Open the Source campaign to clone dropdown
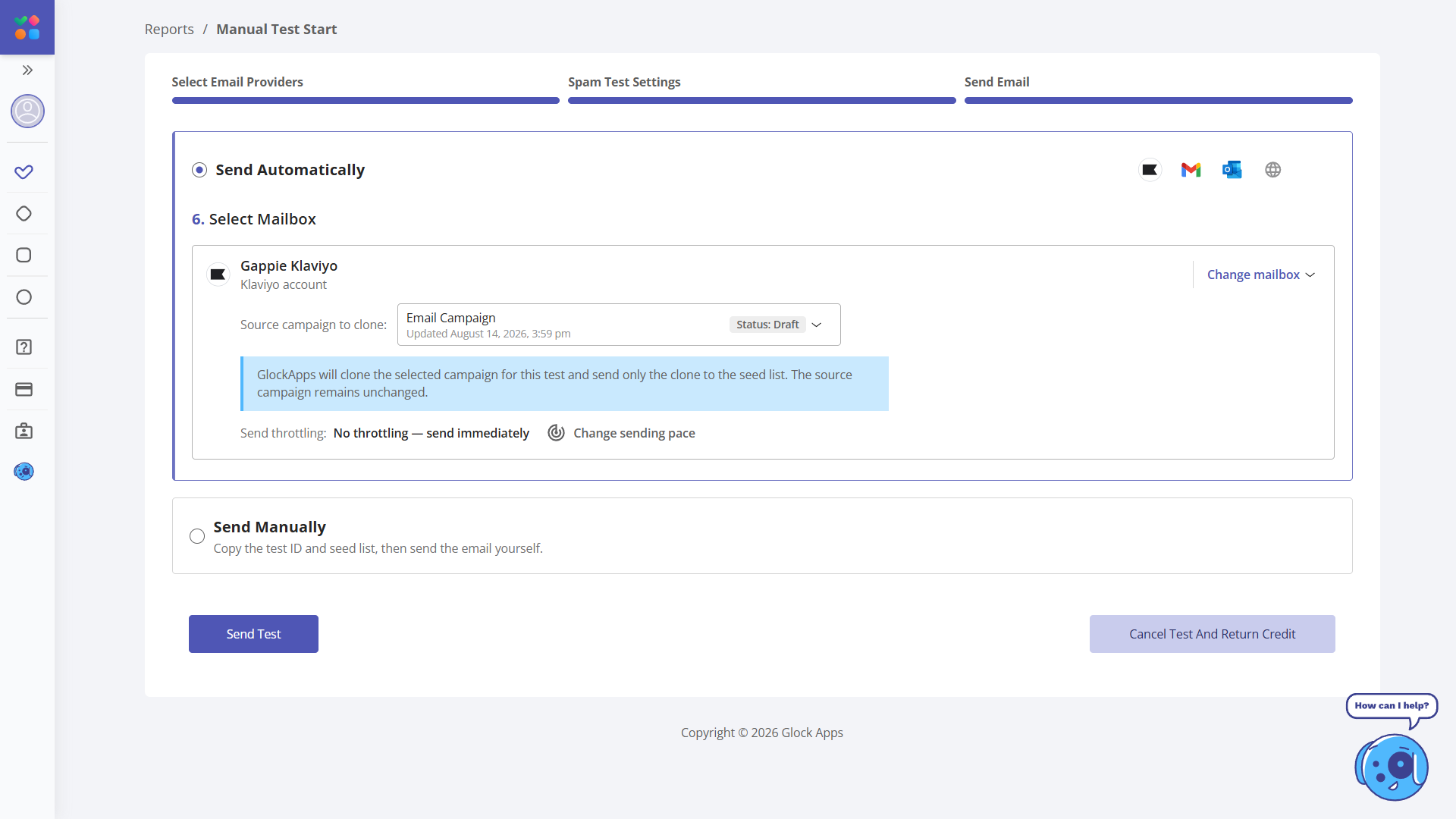Screen dimensions: 1456x819 coord(619,325)
